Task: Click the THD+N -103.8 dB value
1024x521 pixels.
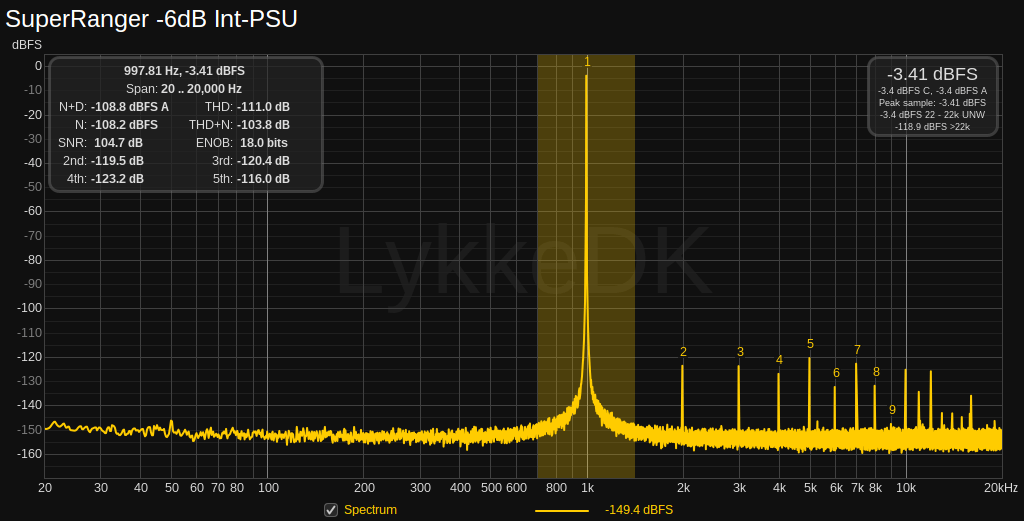Action: [x=263, y=125]
